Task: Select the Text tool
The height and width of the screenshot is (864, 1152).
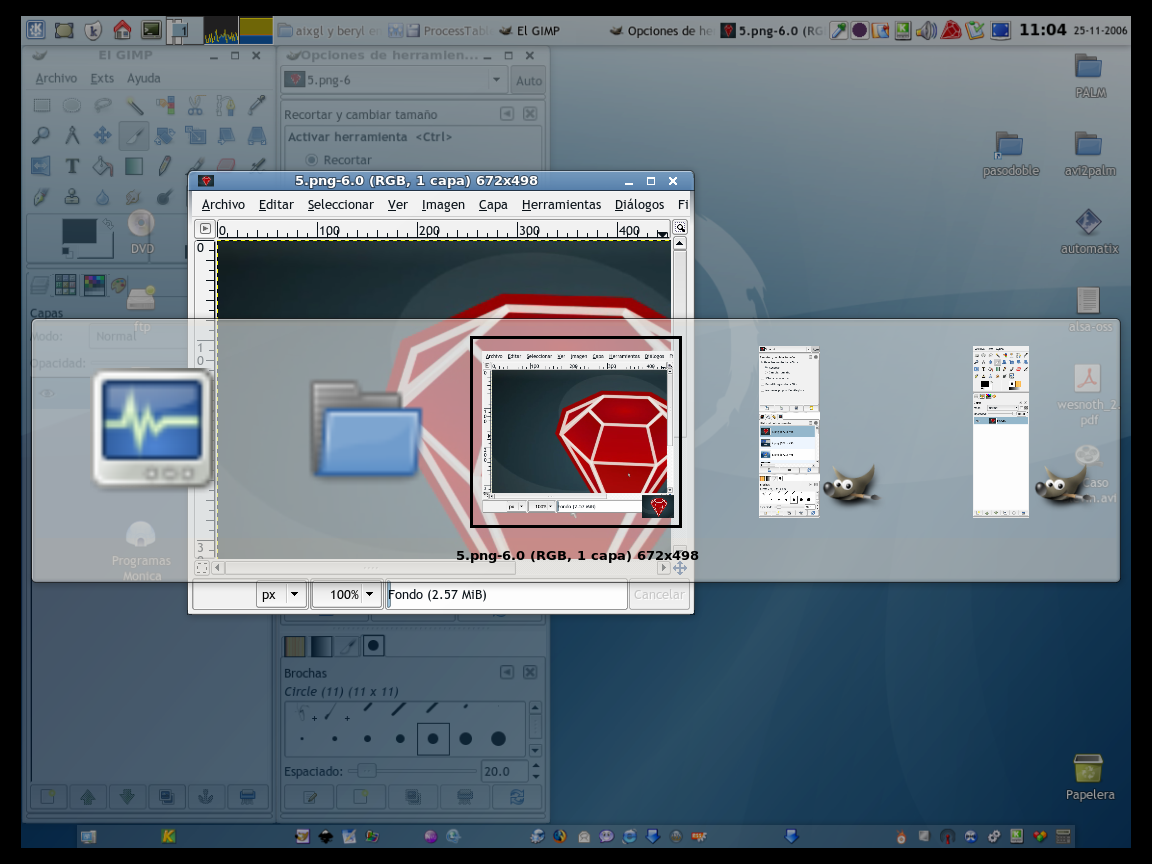Action: (72, 166)
